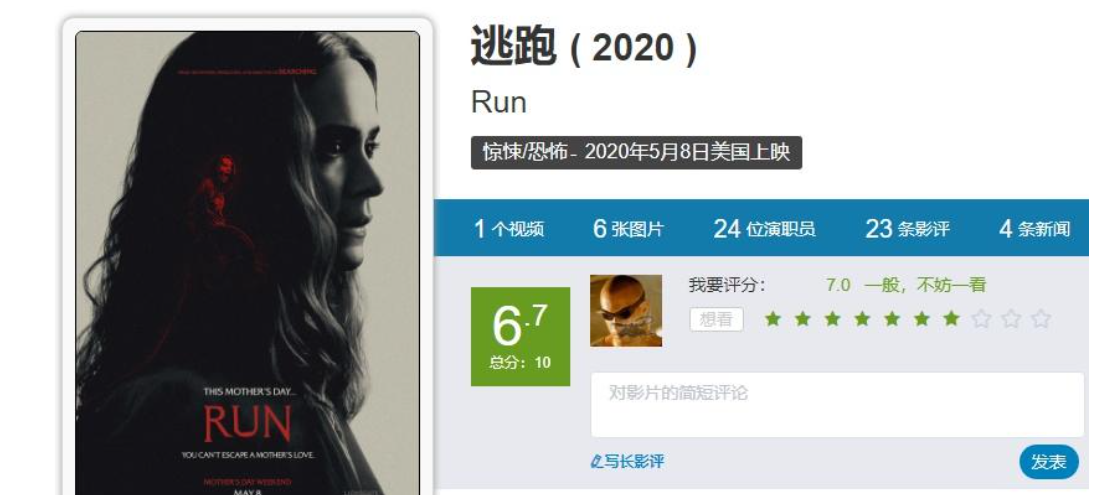Open the 6 张图片 tab
The image size is (1098, 495).
(628, 228)
